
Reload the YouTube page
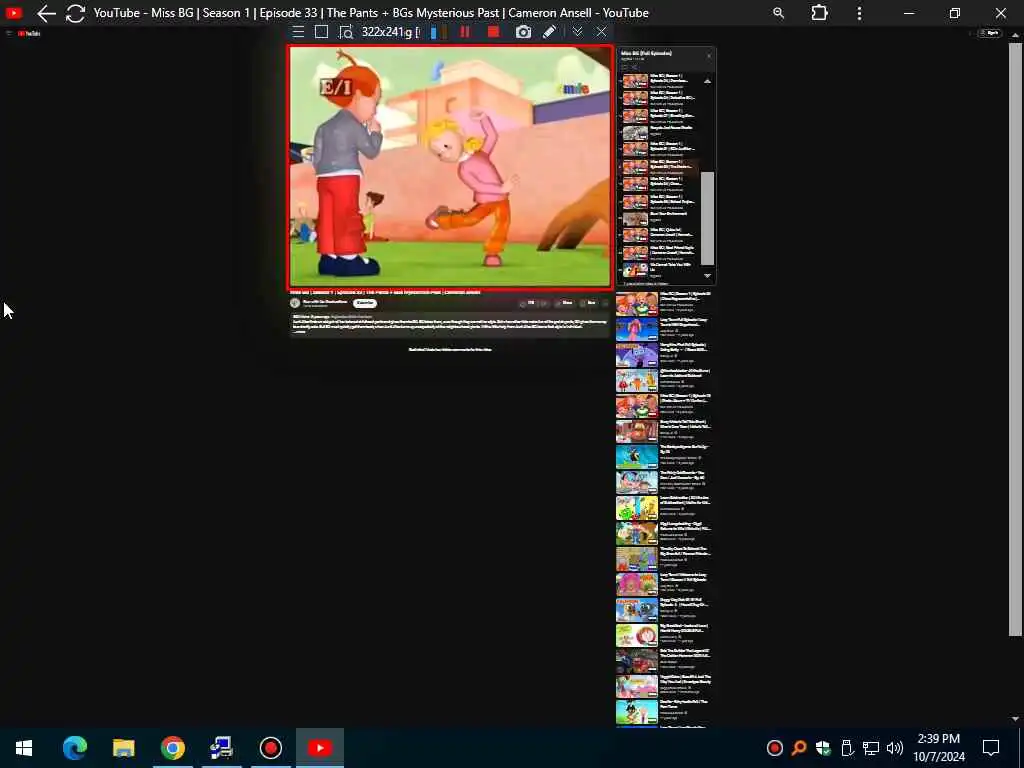click(75, 13)
